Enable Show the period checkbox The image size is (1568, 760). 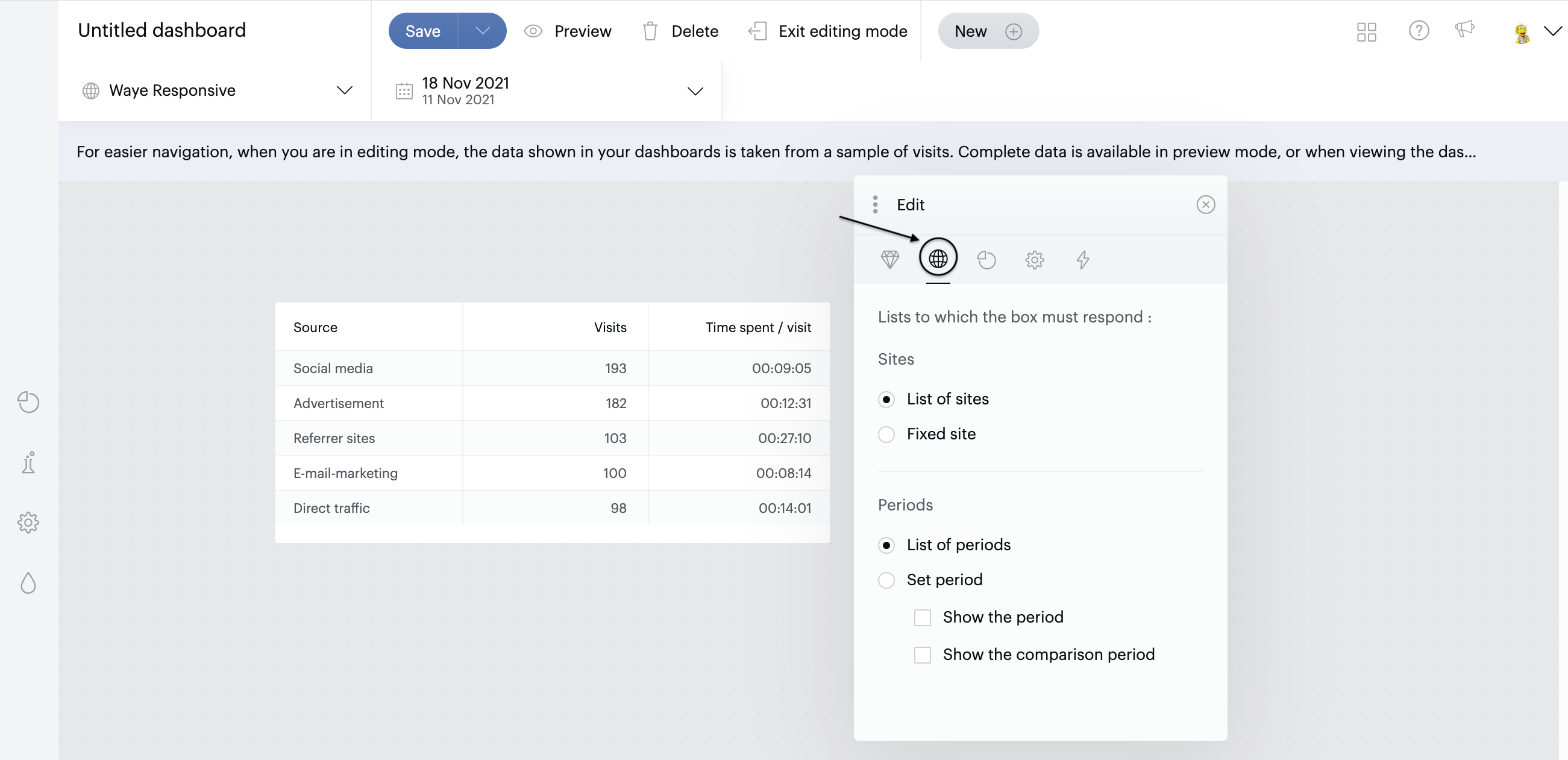click(922, 618)
